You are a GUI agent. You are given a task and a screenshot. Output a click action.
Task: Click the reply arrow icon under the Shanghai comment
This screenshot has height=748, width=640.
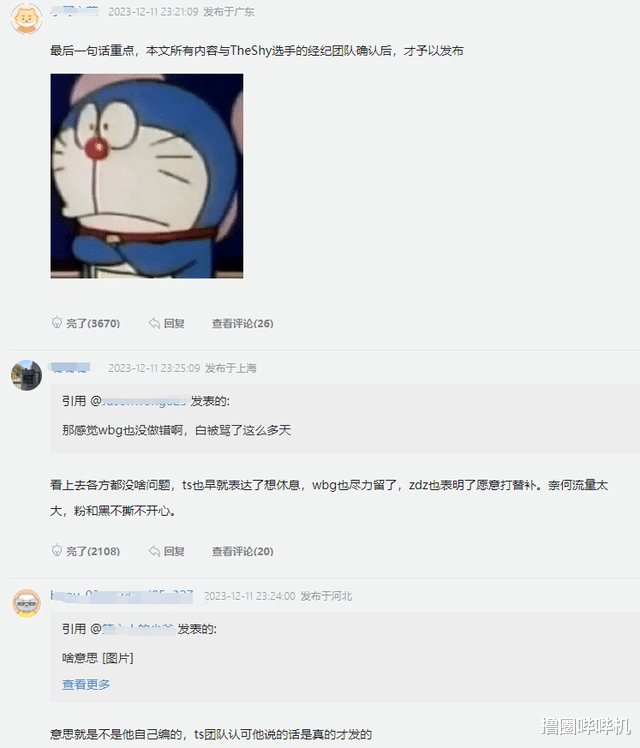(x=154, y=551)
